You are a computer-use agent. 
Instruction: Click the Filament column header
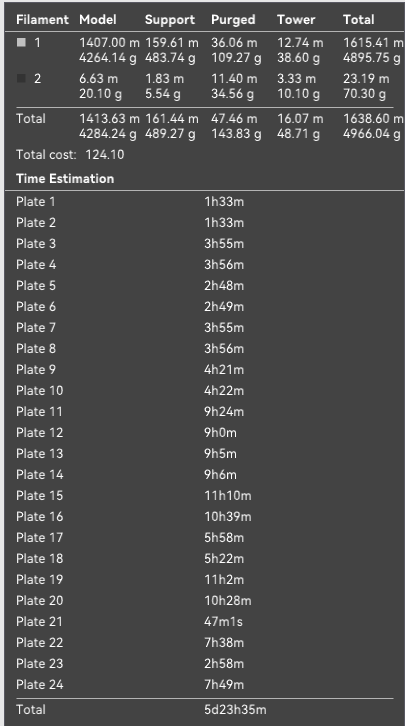tap(42, 19)
